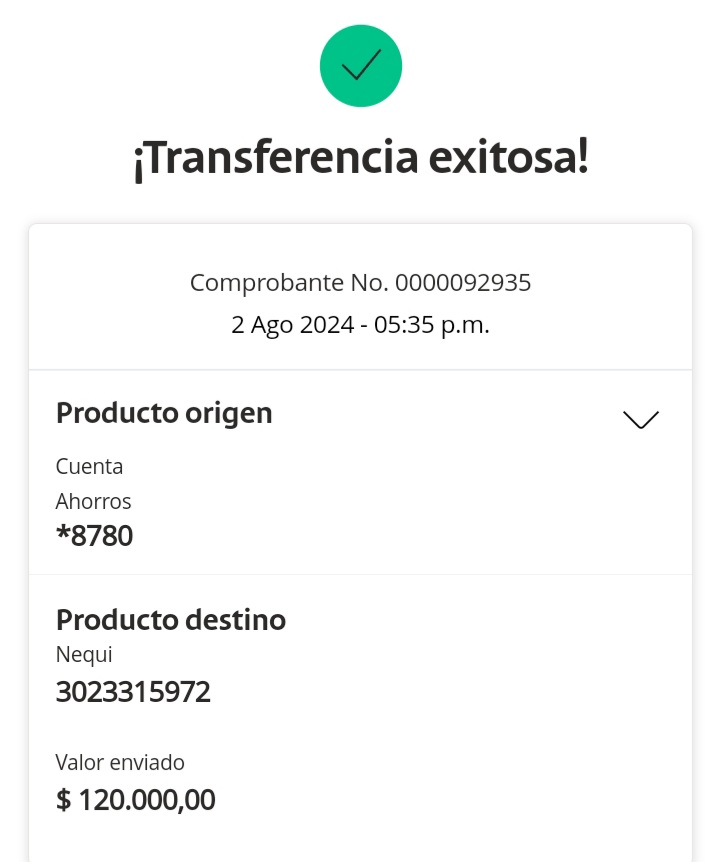Select the destination number 3023315972
The width and height of the screenshot is (720, 862).
click(133, 692)
